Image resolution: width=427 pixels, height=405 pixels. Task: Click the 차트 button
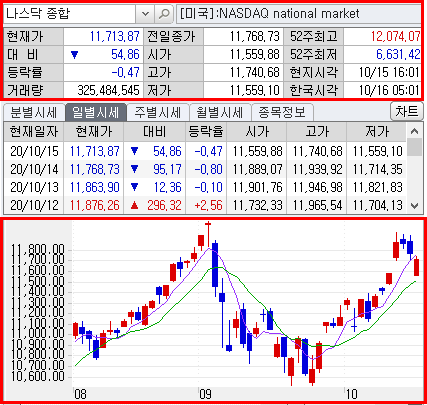point(407,111)
